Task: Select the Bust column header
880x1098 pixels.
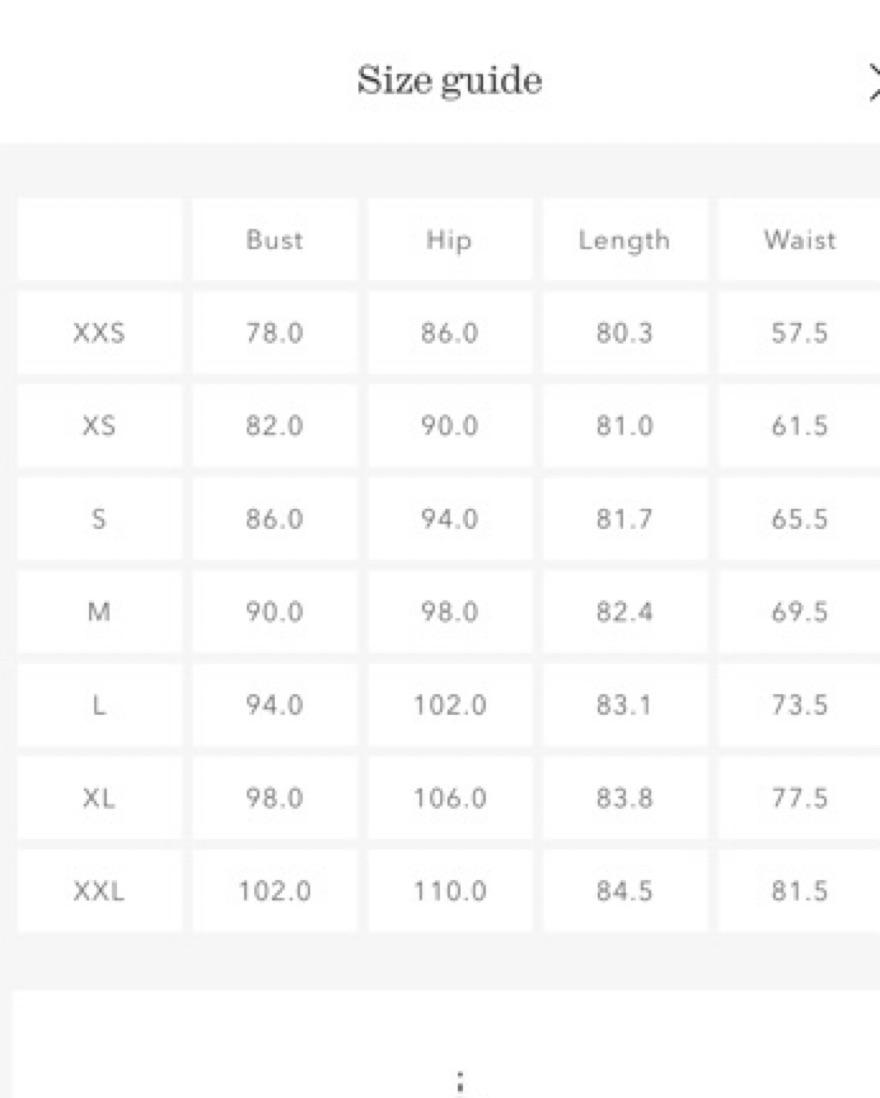Action: pos(274,240)
